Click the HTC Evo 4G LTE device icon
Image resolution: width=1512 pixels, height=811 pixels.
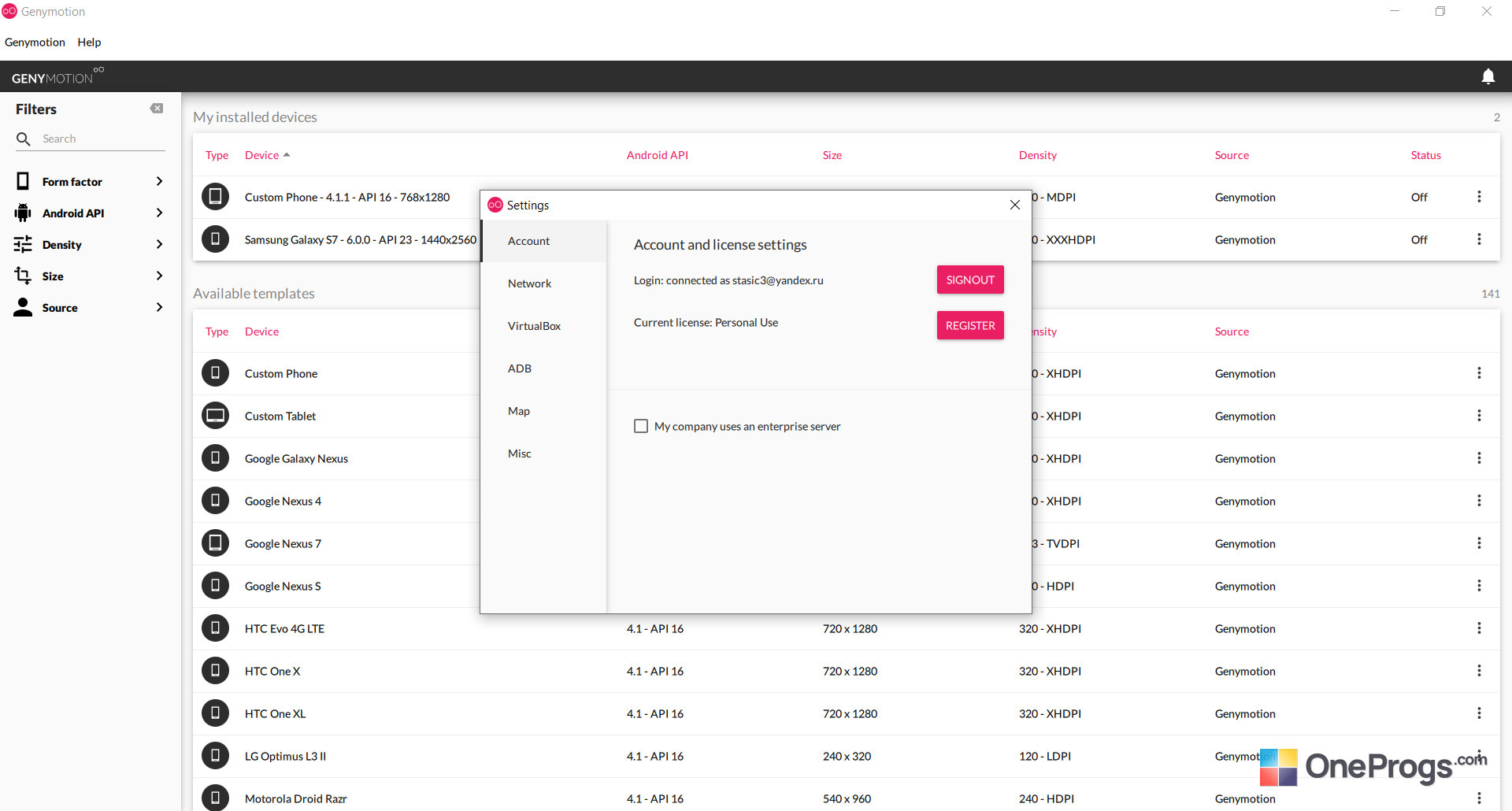pyautogui.click(x=215, y=628)
